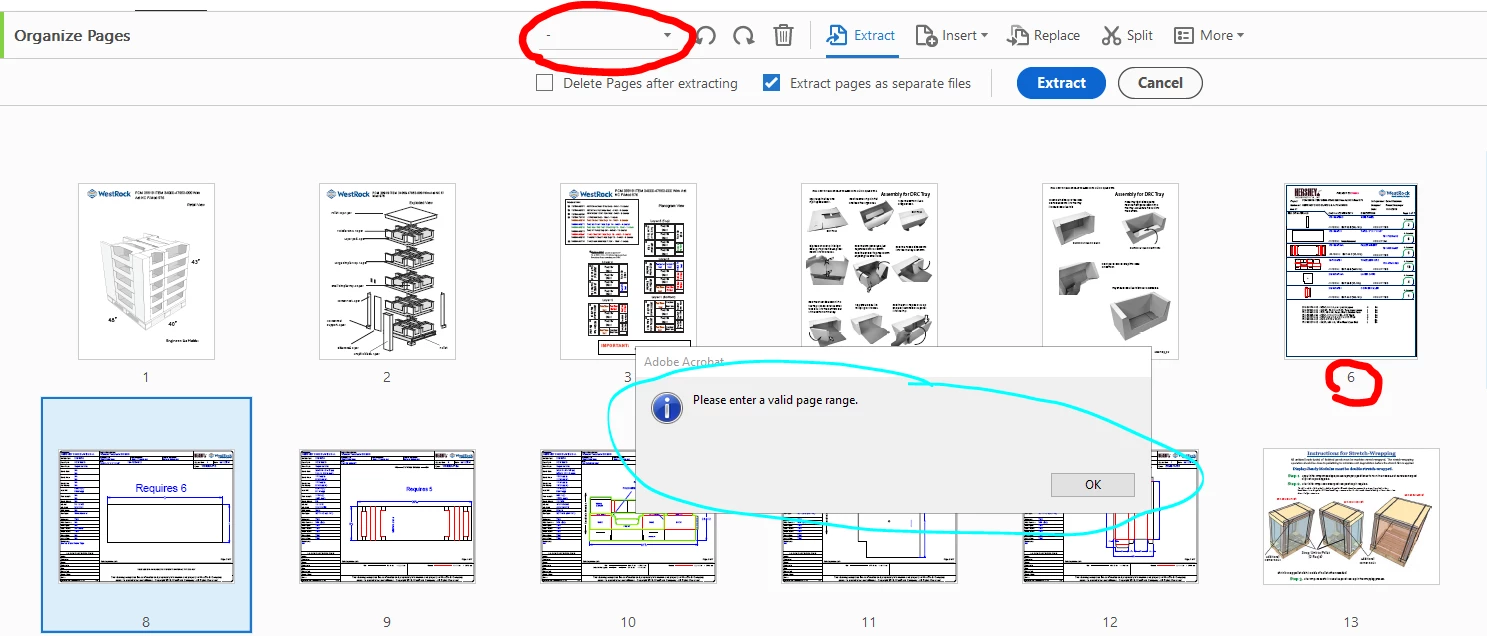Screen dimensions: 1487x636
Task: Click the Split scissors icon
Action: coord(1111,36)
